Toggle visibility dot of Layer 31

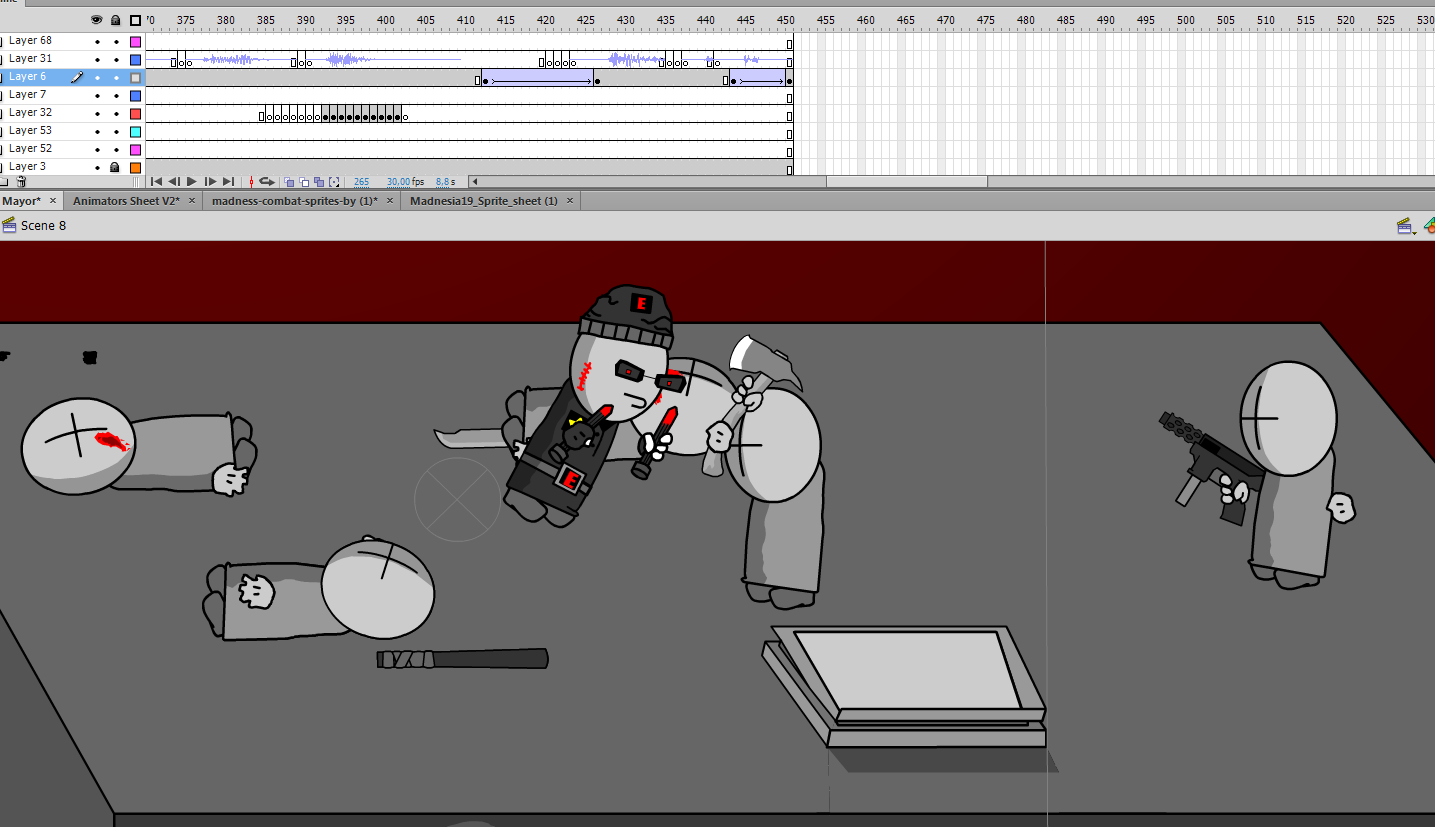[x=97, y=60]
